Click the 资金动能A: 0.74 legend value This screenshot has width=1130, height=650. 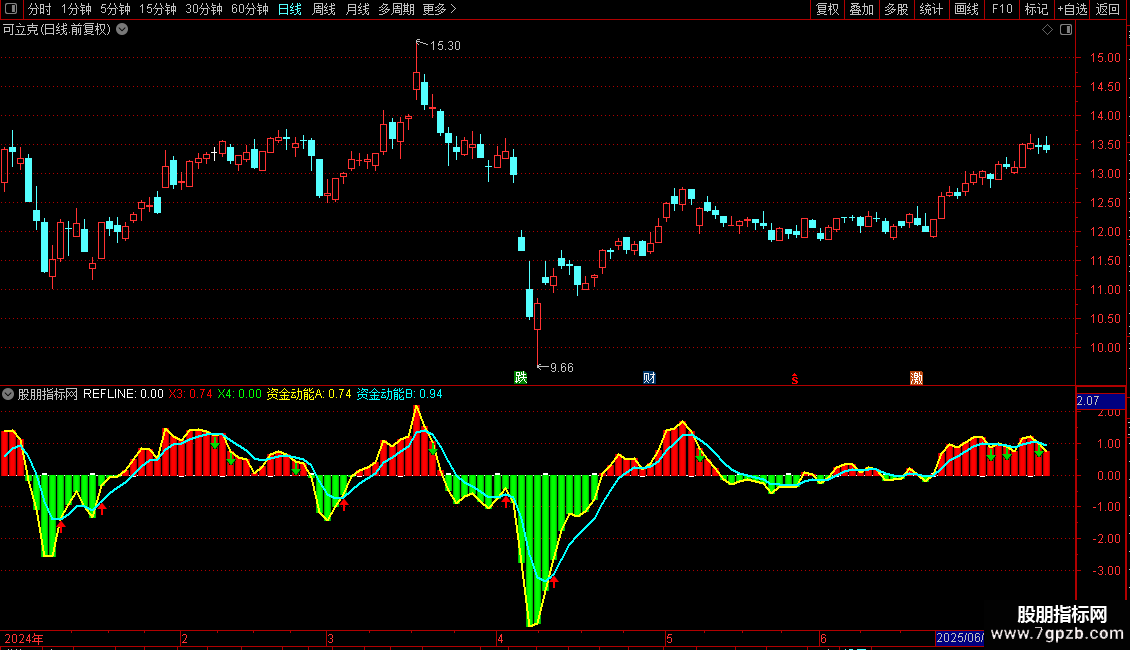tap(309, 394)
